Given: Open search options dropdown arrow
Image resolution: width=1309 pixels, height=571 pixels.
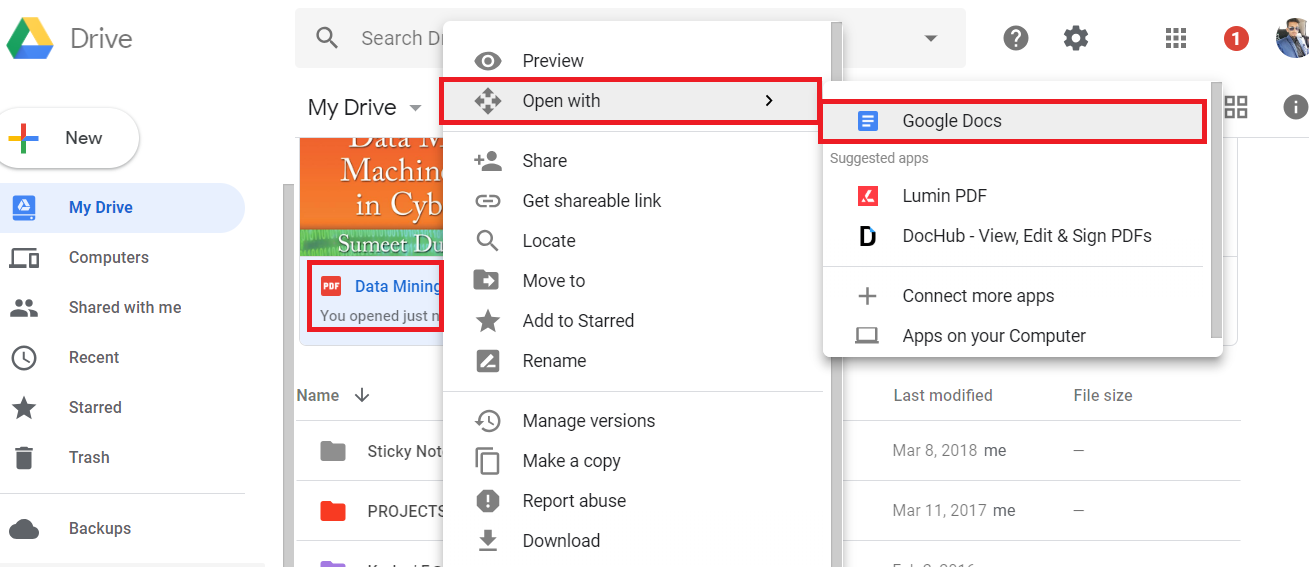Looking at the screenshot, I should [931, 39].
